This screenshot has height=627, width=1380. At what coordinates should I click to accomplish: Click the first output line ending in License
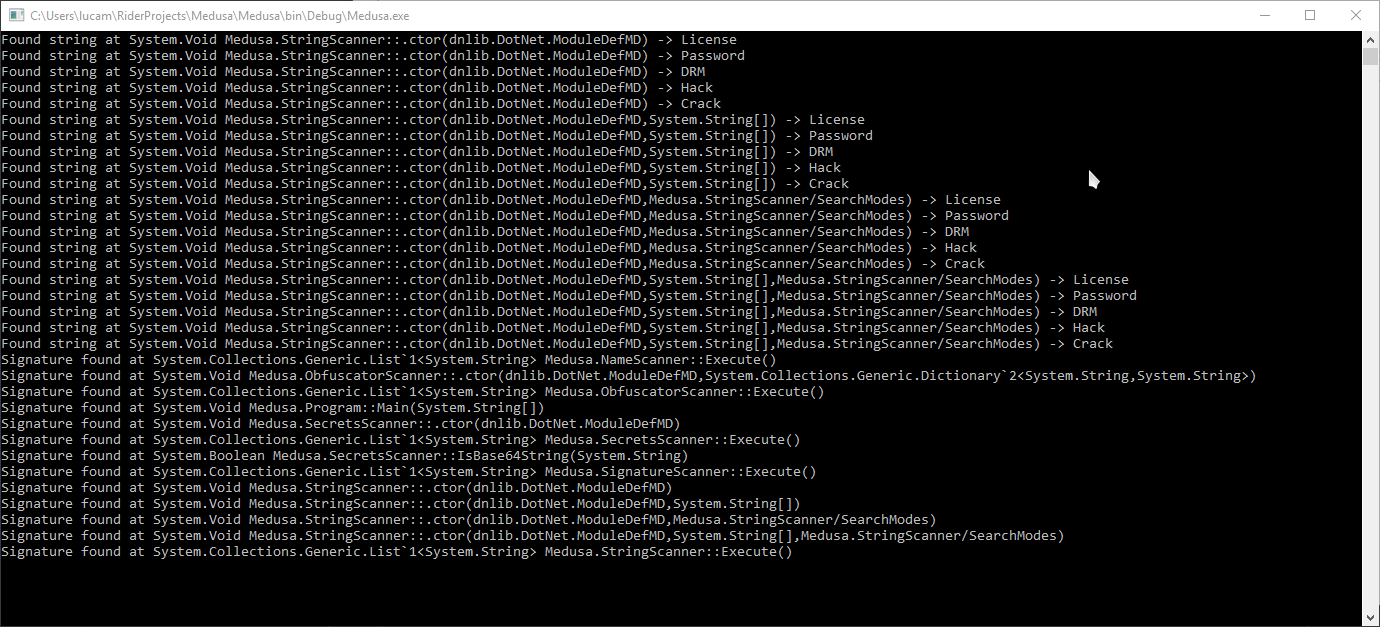[x=368, y=40]
